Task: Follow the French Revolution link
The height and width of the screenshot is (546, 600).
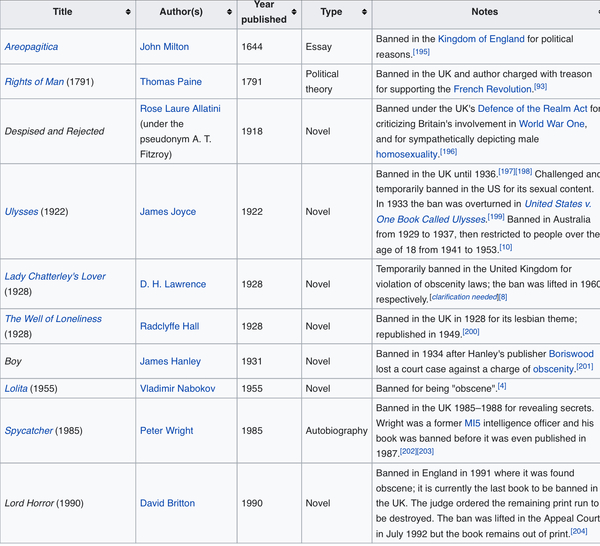Action: tap(492, 89)
